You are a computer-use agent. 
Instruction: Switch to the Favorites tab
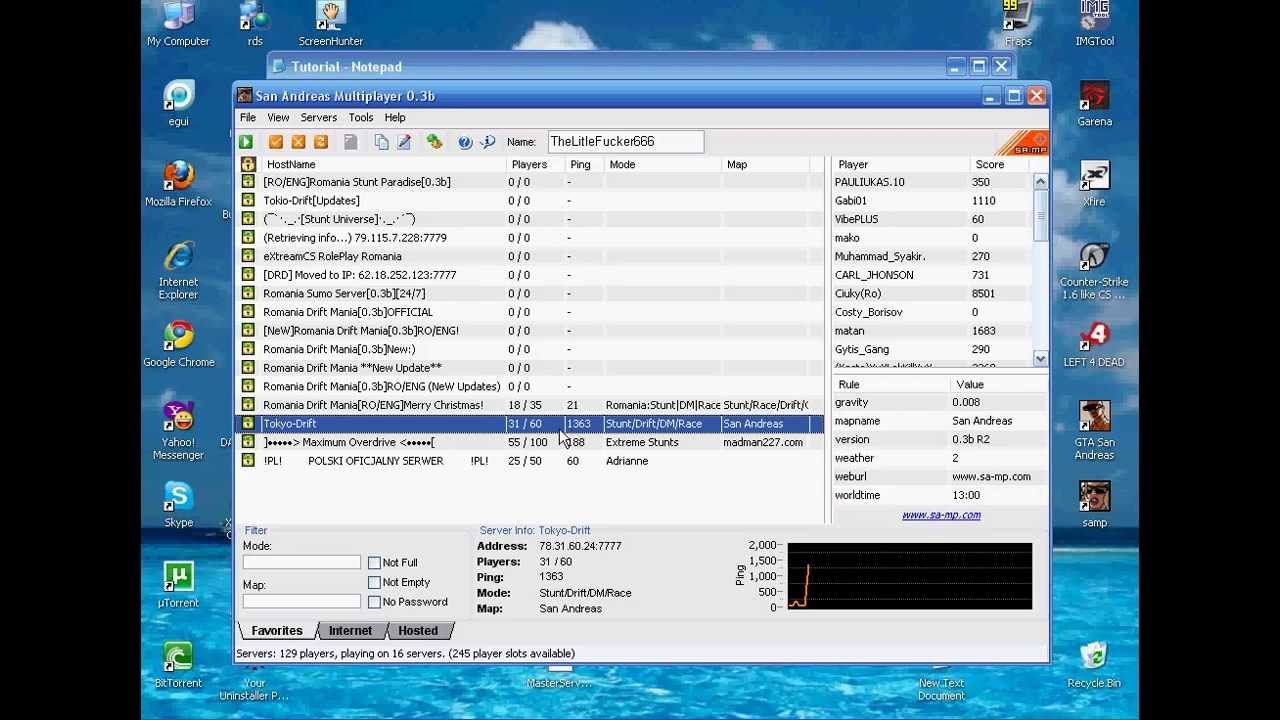(277, 631)
